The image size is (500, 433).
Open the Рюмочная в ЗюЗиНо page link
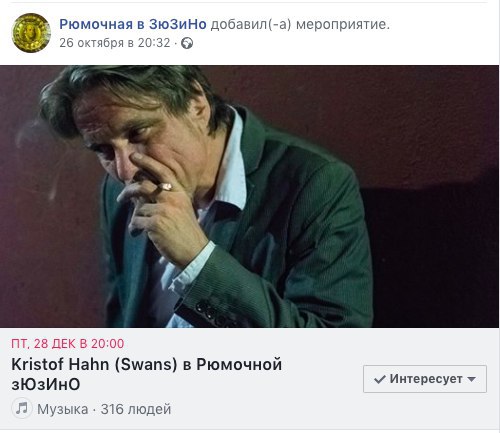pos(133,24)
